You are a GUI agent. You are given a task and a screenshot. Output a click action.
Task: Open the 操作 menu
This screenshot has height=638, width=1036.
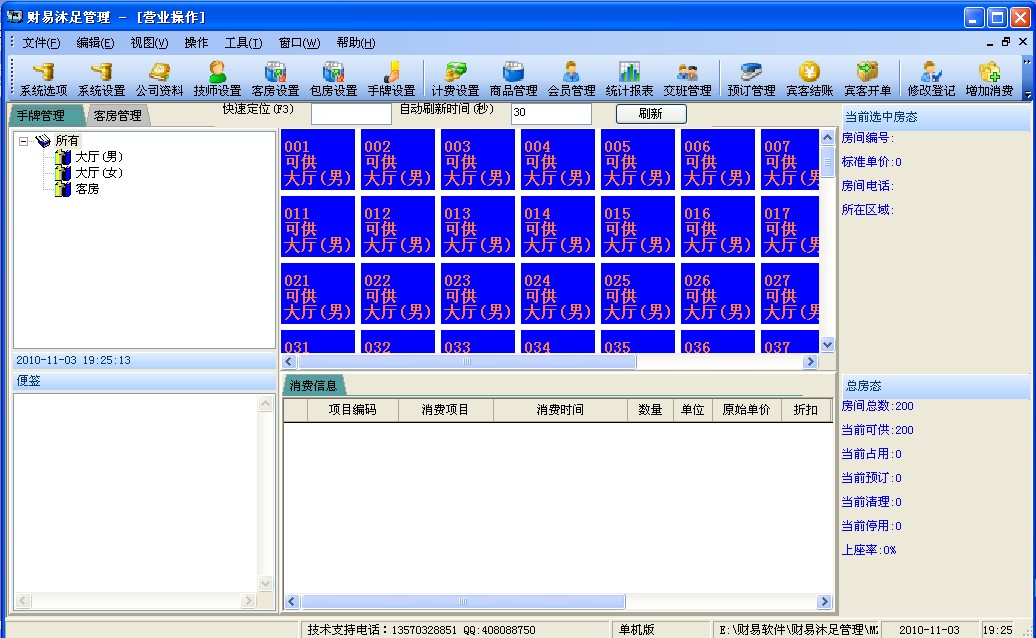[196, 43]
